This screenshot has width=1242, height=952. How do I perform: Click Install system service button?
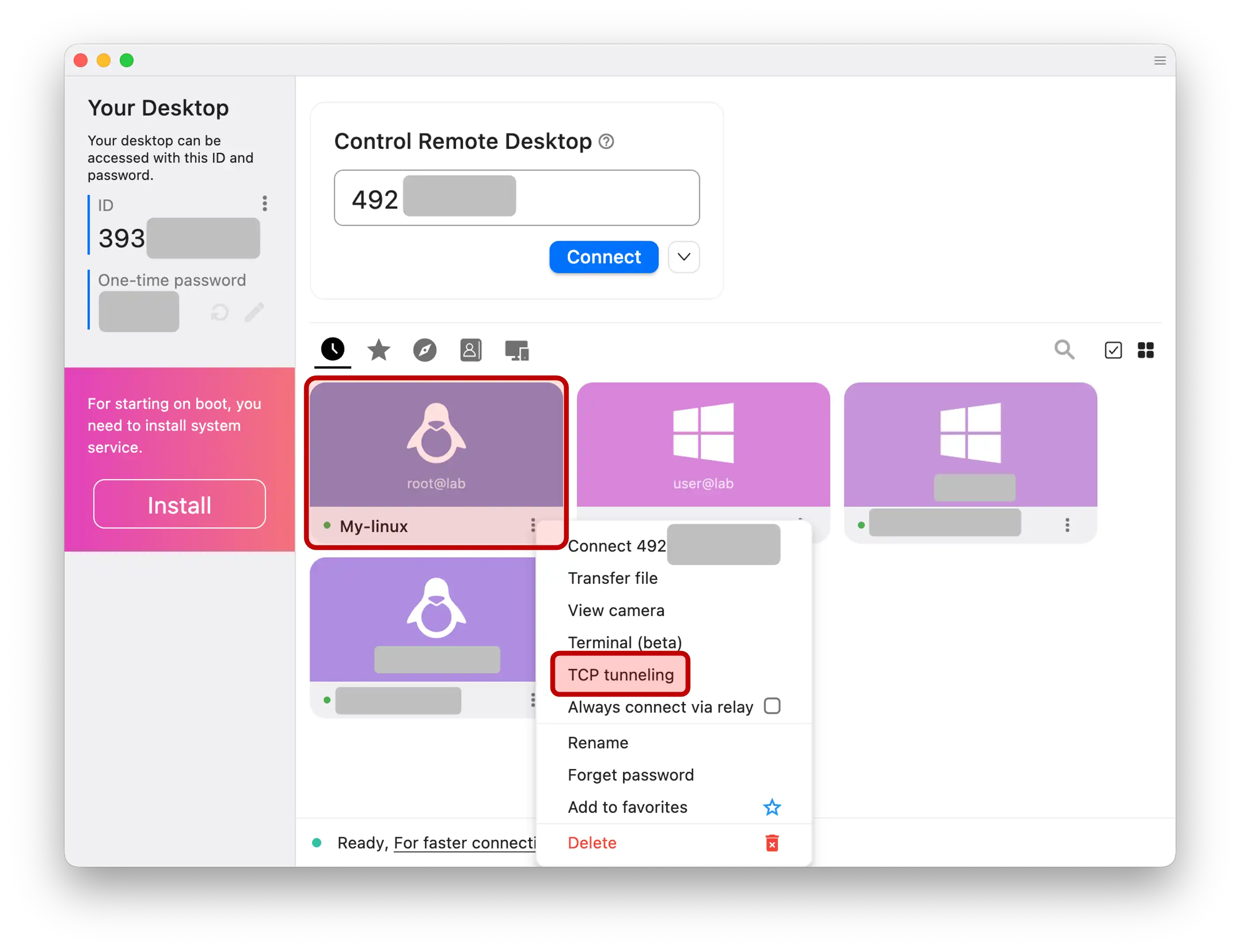(179, 504)
